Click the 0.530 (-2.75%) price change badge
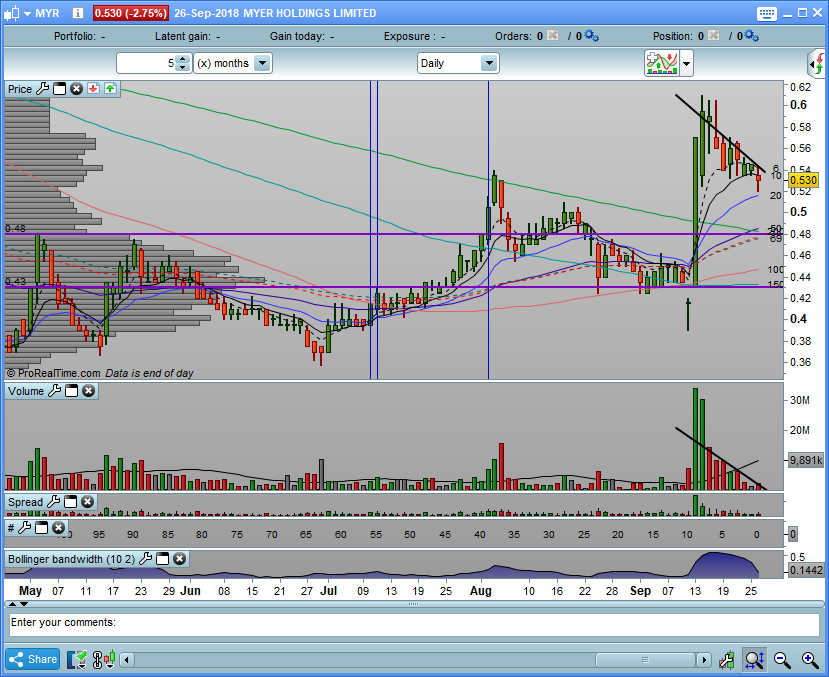Screen dimensions: 829x677 [131, 13]
